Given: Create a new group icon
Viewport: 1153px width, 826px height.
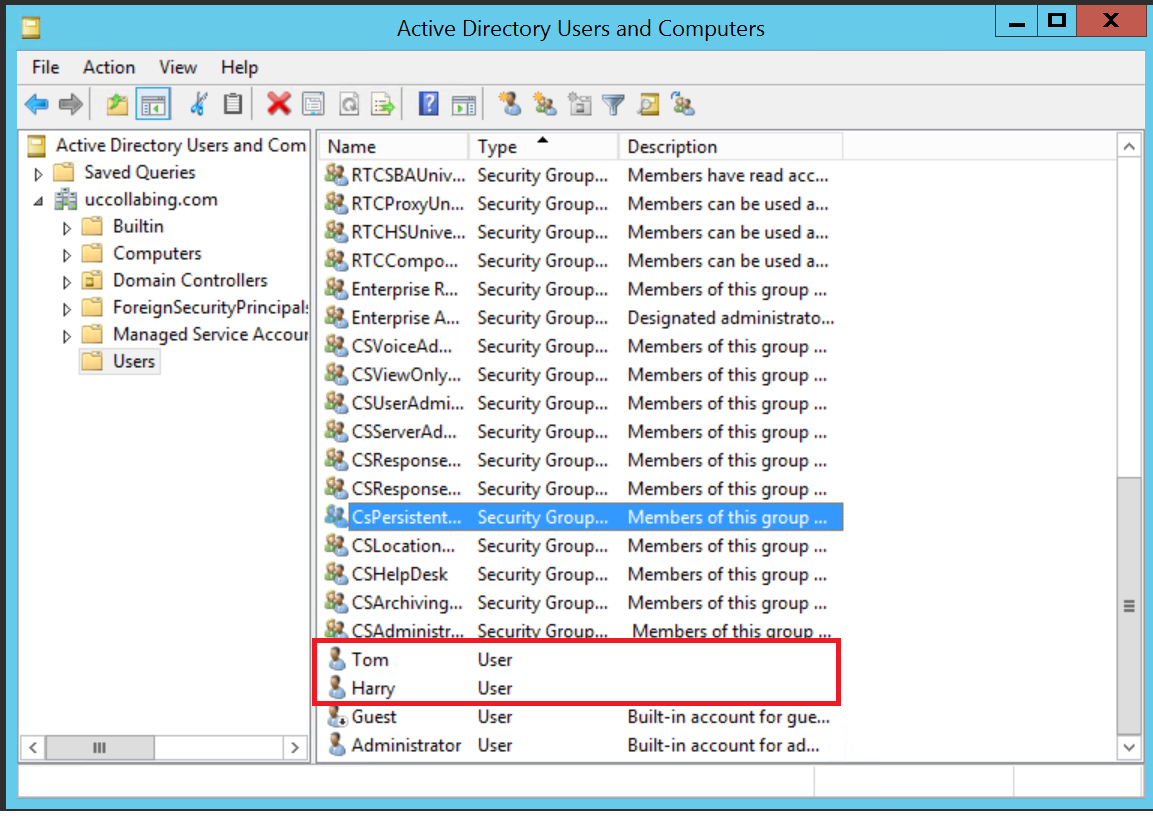Looking at the screenshot, I should click(x=544, y=104).
